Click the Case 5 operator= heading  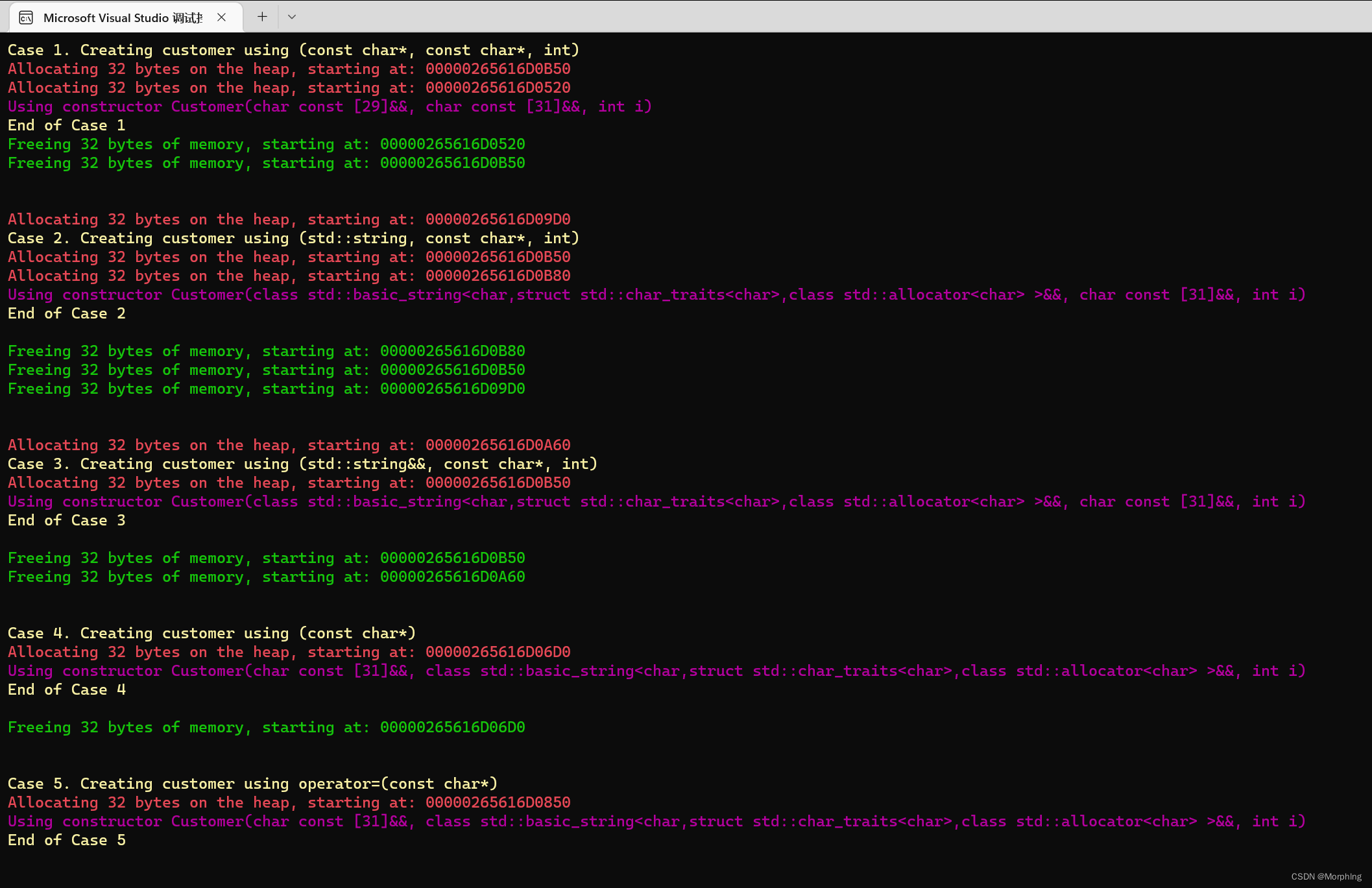pos(252,783)
